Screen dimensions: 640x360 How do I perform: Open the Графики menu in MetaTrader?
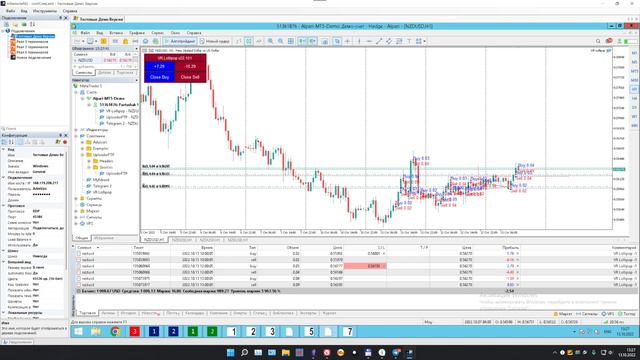(x=137, y=33)
